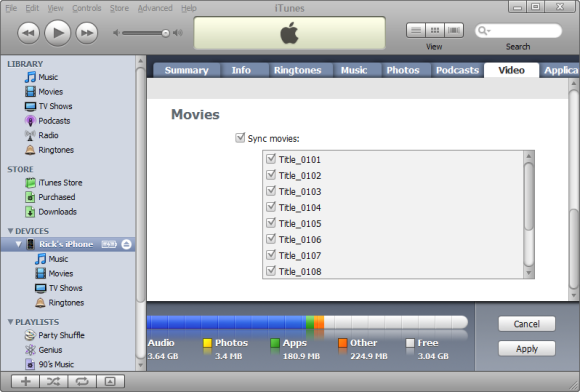This screenshot has height=392, width=580.
Task: Click the Next track fast-forward button
Action: tap(87, 33)
